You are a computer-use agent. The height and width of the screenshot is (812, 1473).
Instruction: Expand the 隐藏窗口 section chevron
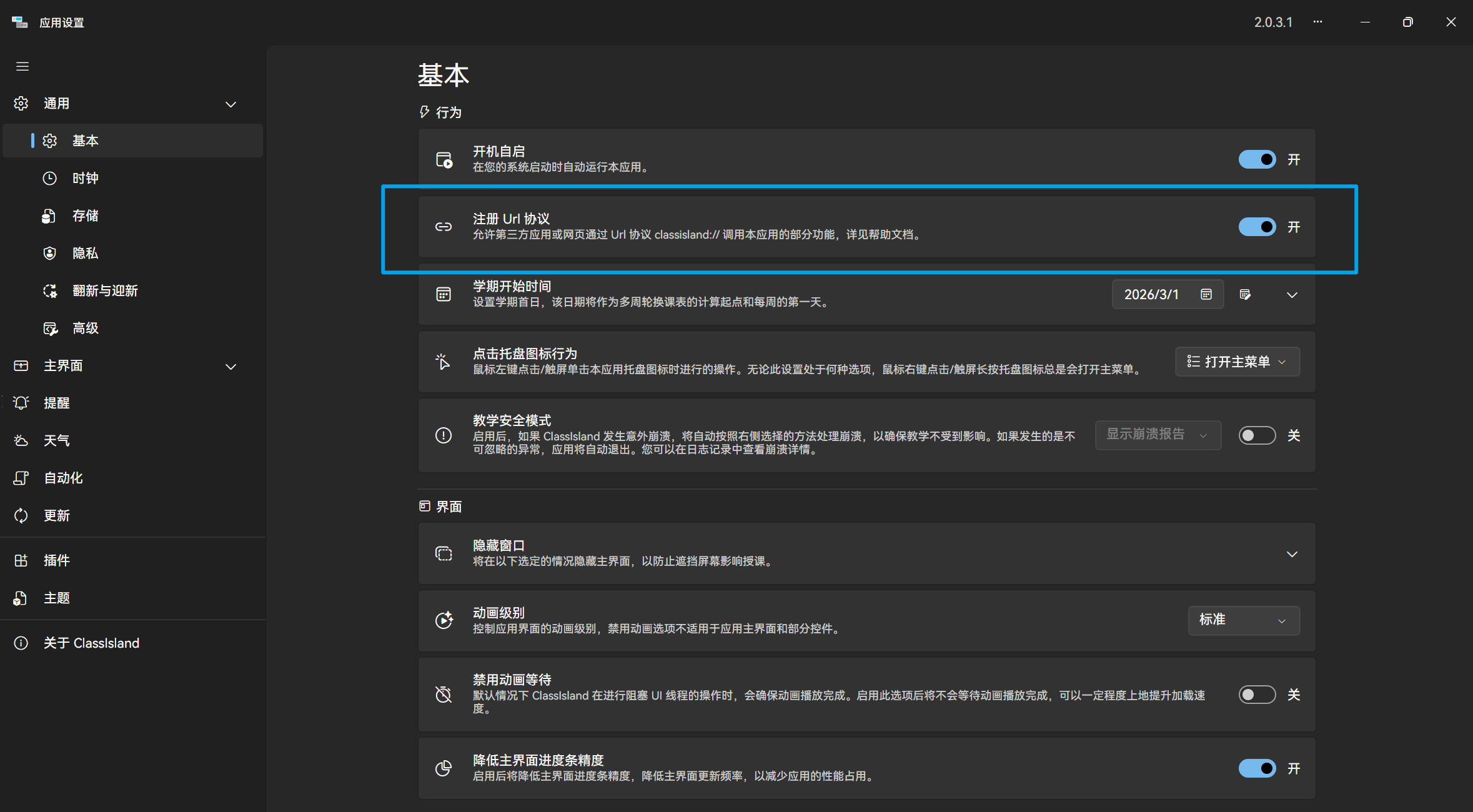coord(1292,553)
